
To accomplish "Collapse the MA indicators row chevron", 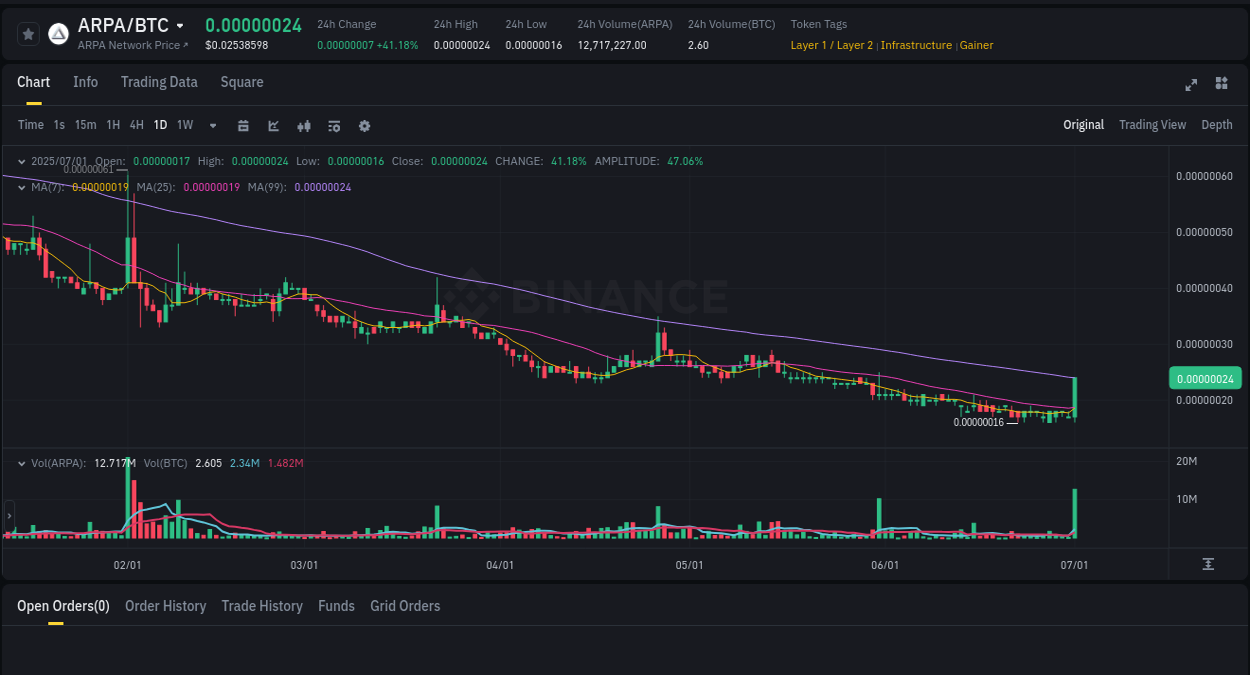I will pyautogui.click(x=21, y=187).
